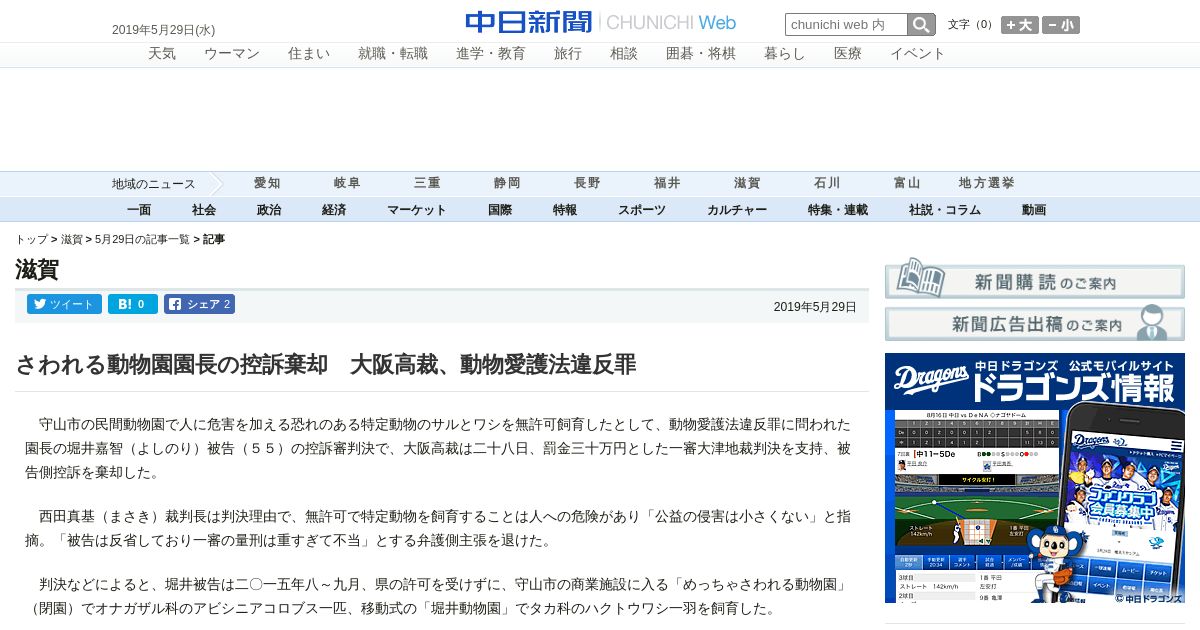
Task: Follow トップ breadcrumb link
Action: (x=31, y=240)
